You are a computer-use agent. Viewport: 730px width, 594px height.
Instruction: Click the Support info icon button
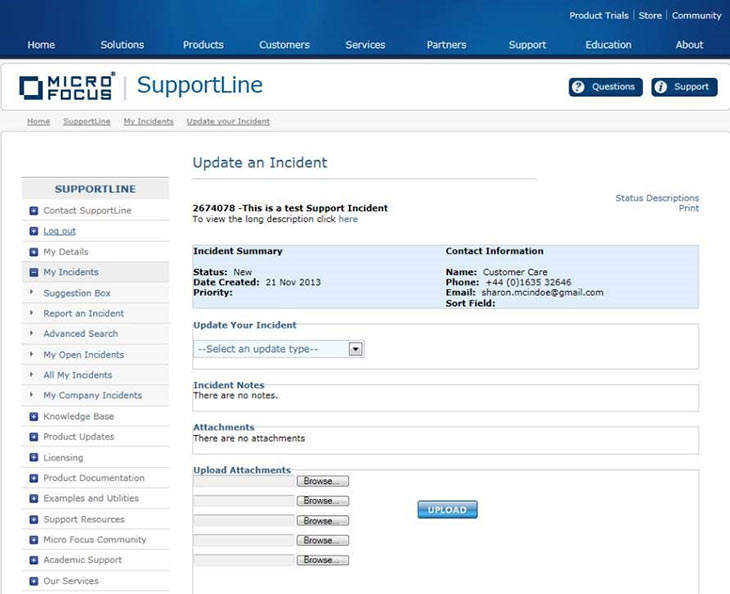tap(684, 87)
